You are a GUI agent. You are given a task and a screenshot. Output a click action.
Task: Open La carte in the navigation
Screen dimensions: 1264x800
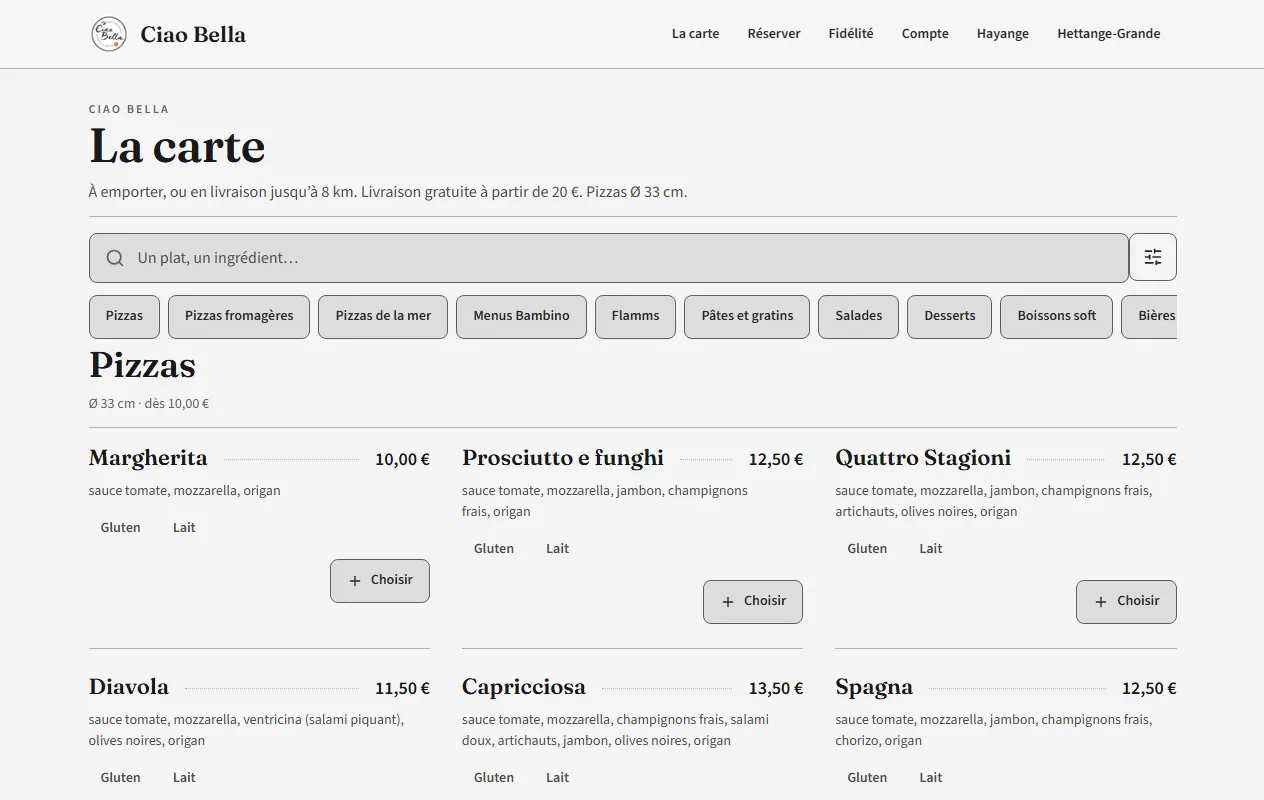pos(695,33)
